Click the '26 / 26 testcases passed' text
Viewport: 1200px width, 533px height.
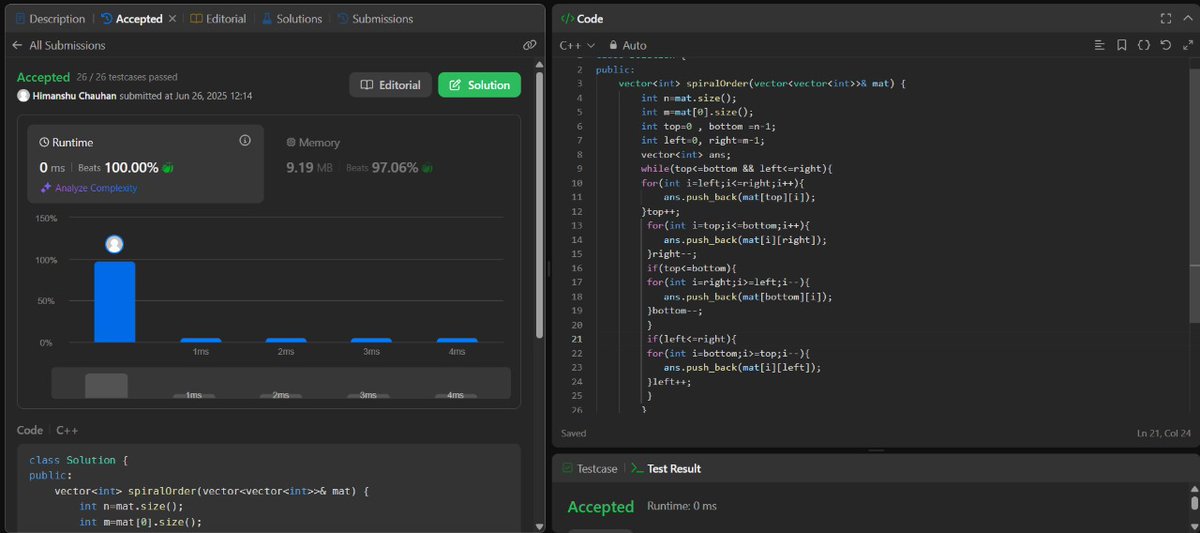point(128,77)
